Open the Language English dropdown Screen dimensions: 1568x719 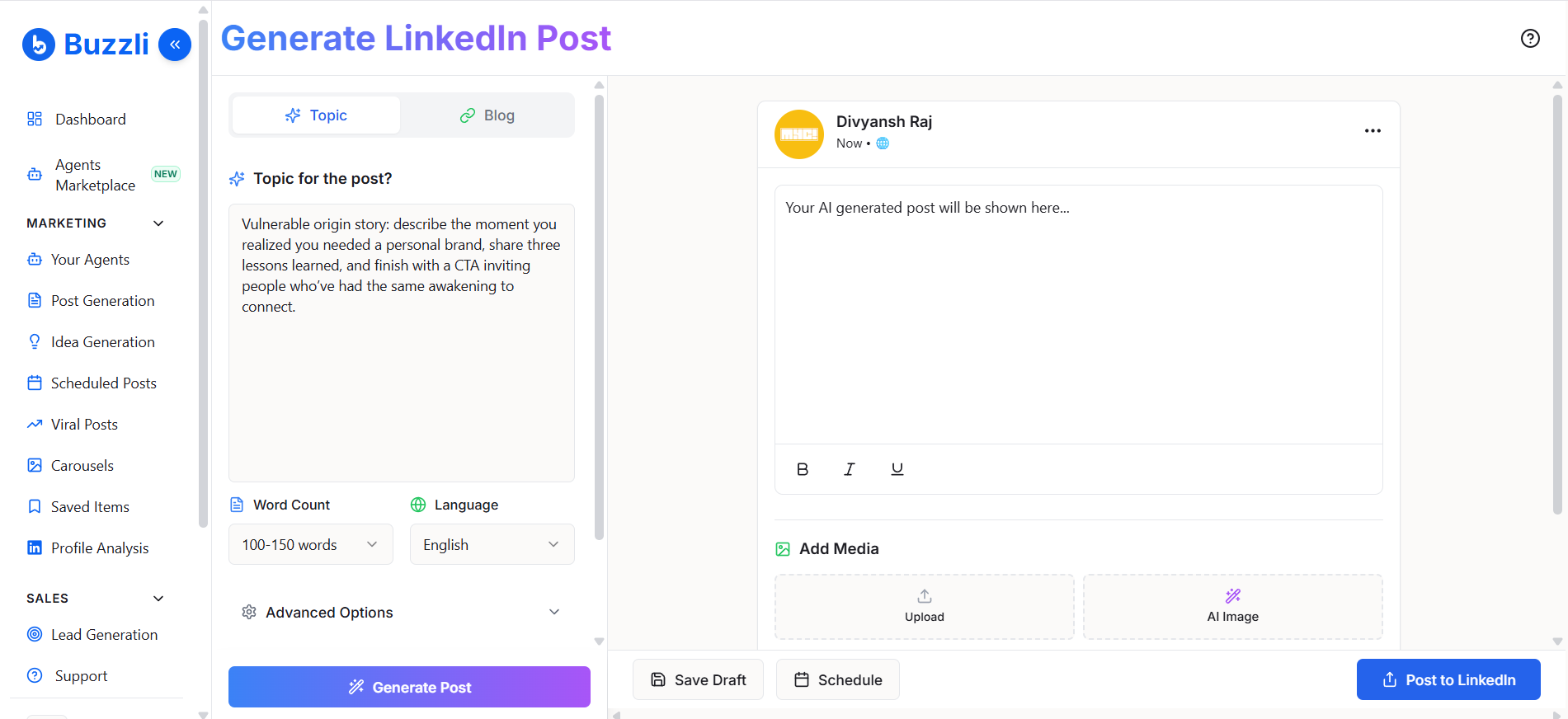492,544
